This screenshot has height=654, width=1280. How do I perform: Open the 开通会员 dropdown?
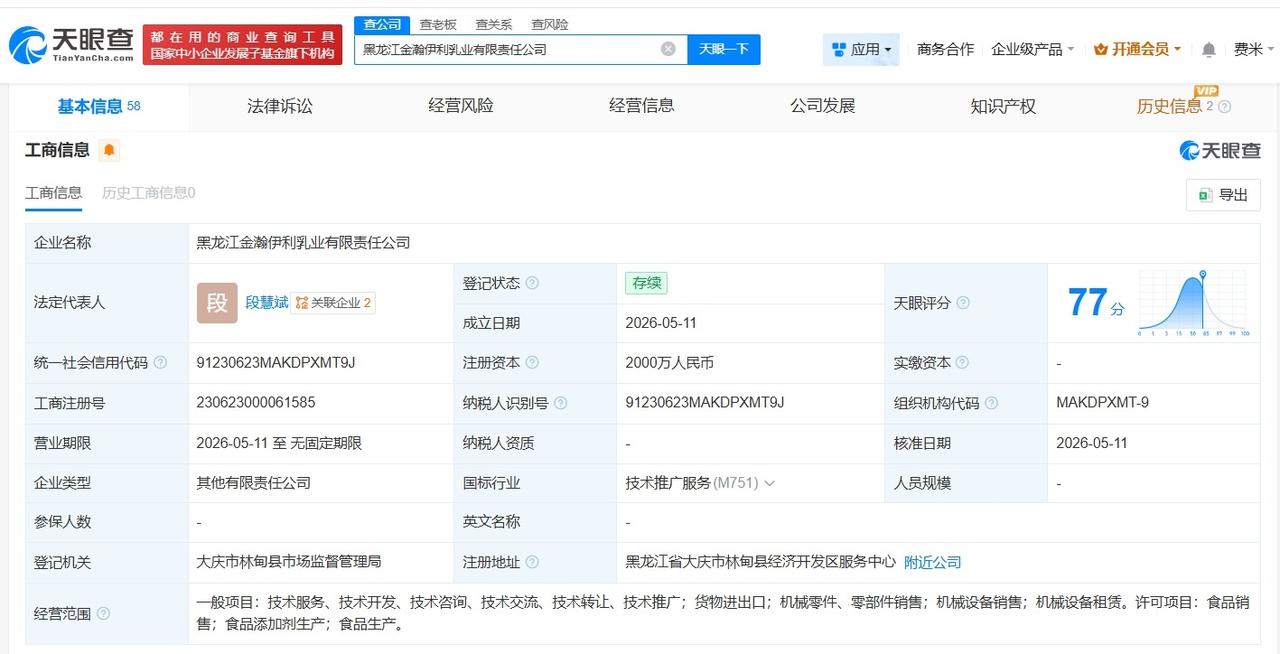[1138, 49]
